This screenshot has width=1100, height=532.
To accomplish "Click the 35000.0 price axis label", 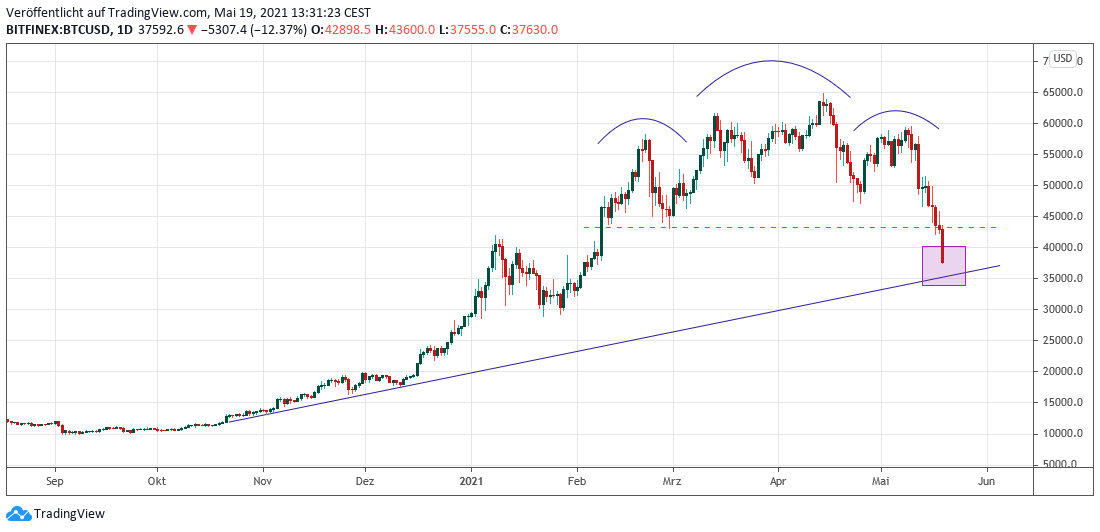I will [1064, 278].
